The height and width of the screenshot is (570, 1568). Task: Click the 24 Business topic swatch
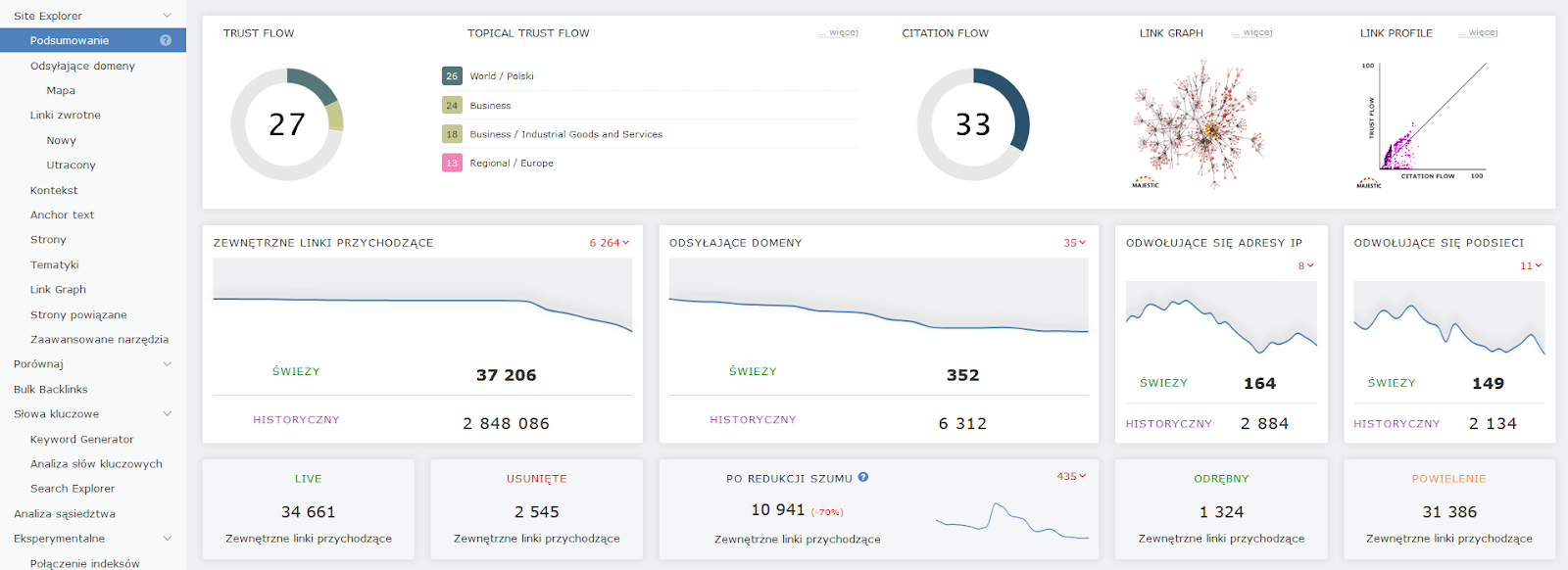tap(452, 105)
